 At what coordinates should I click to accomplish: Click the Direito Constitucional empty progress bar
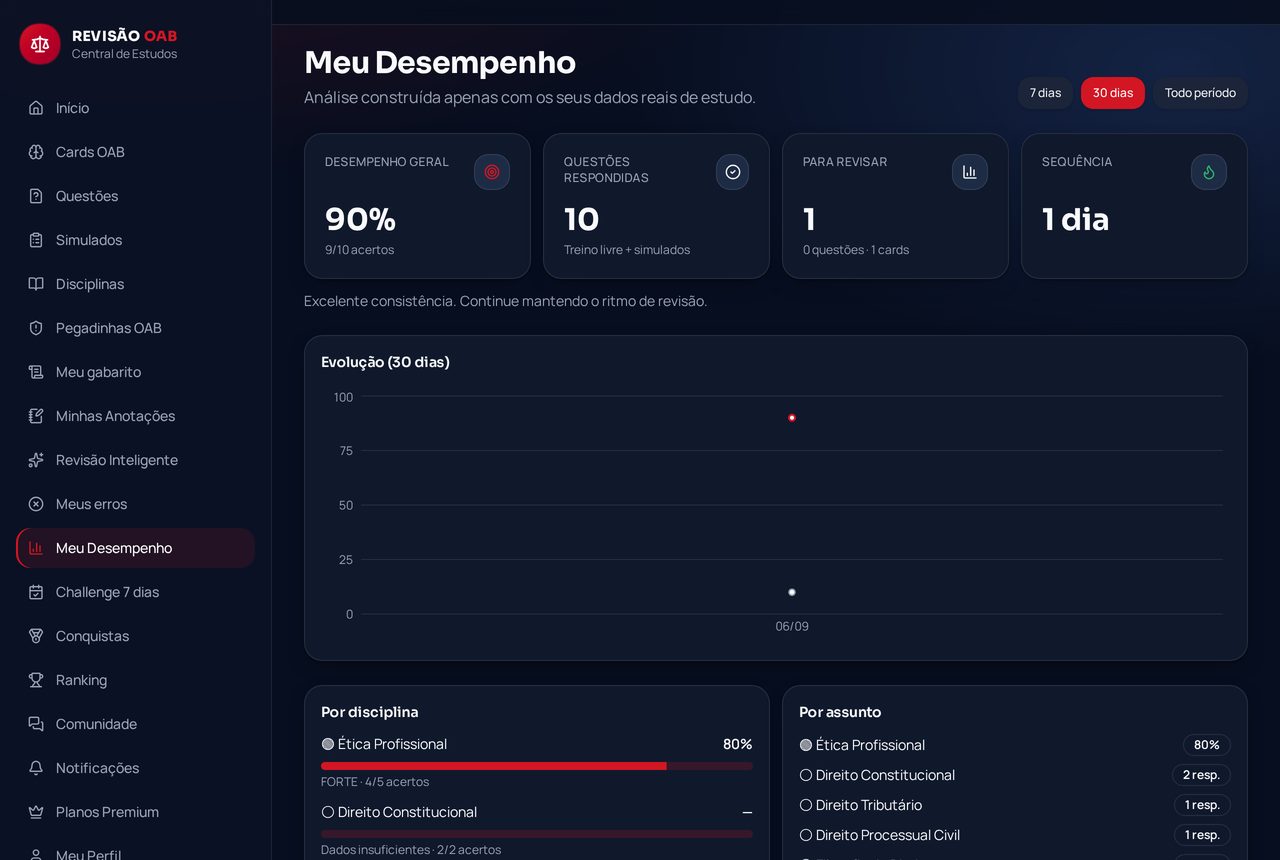click(537, 834)
